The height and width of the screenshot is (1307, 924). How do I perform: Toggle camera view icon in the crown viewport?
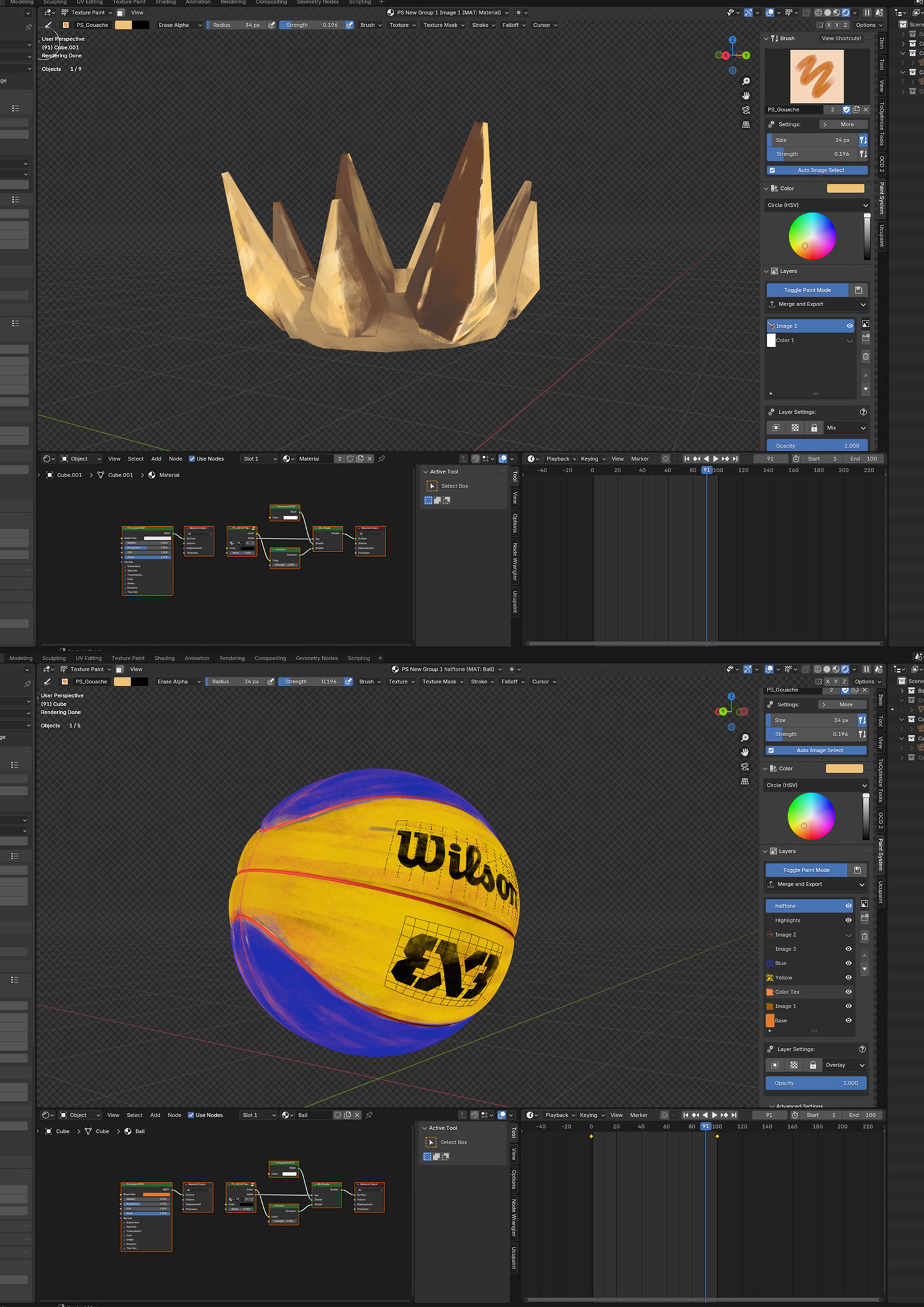[746, 110]
